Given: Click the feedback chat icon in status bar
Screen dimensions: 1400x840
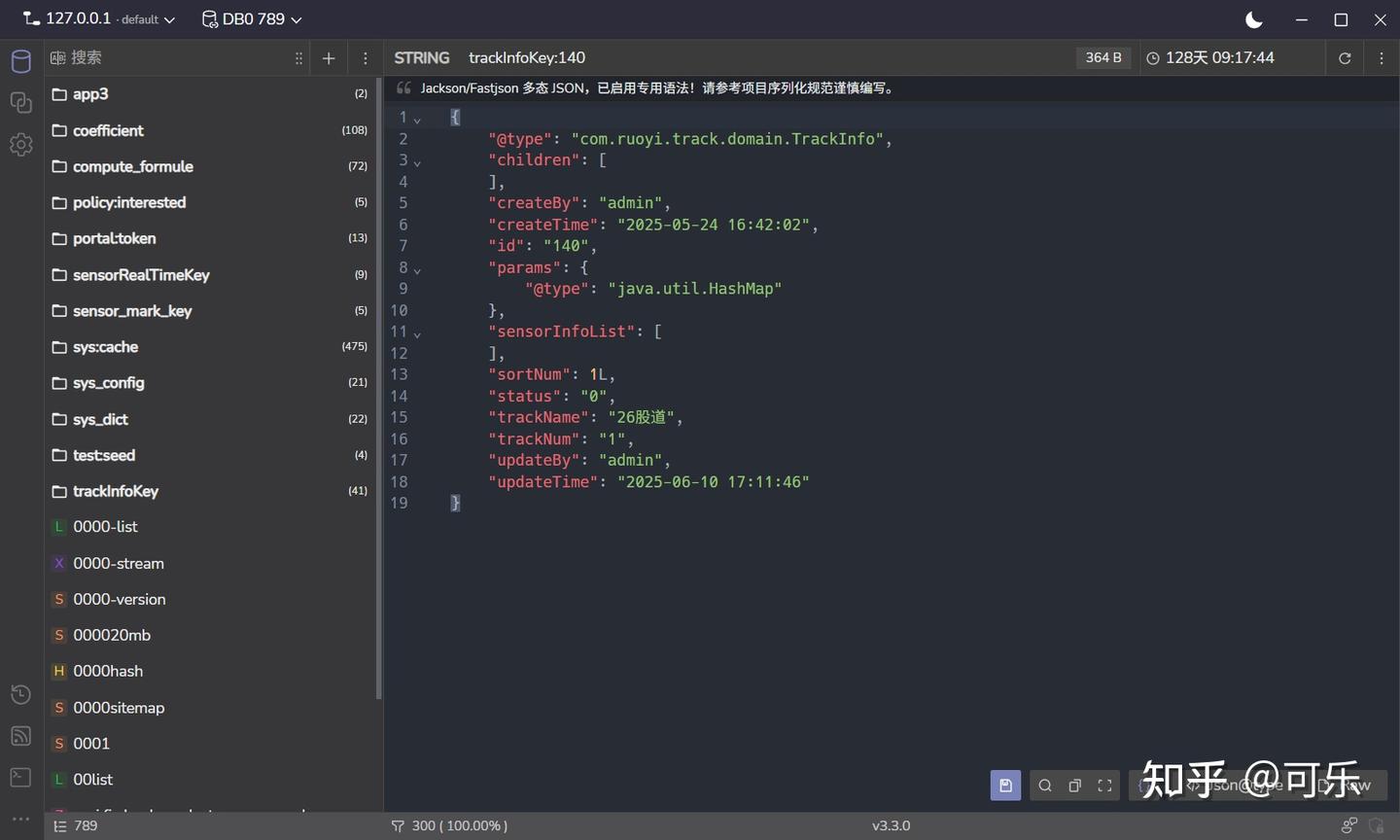Looking at the screenshot, I should click(1348, 825).
